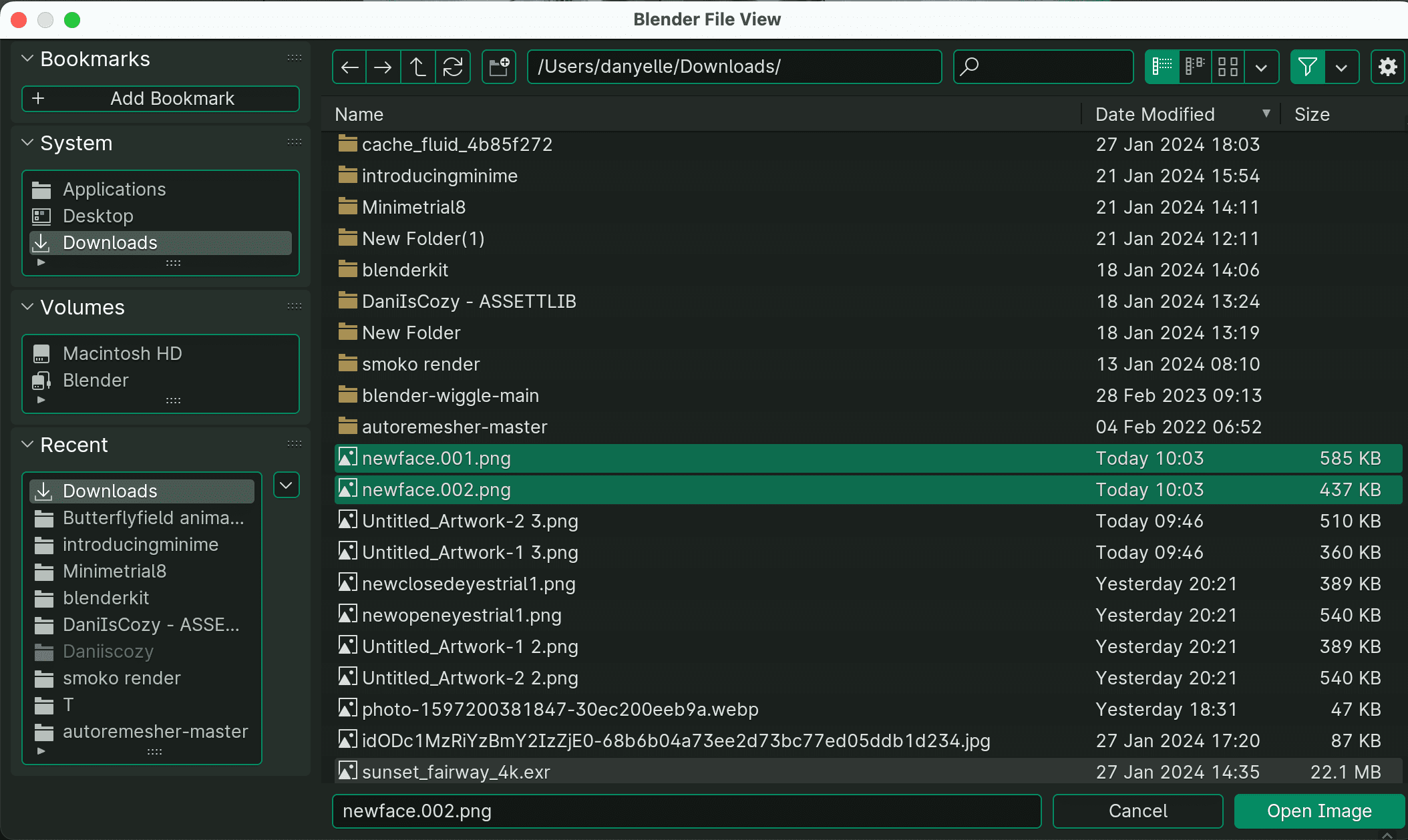The image size is (1408, 840).
Task: Click Add Bookmark button
Action: tap(160, 99)
